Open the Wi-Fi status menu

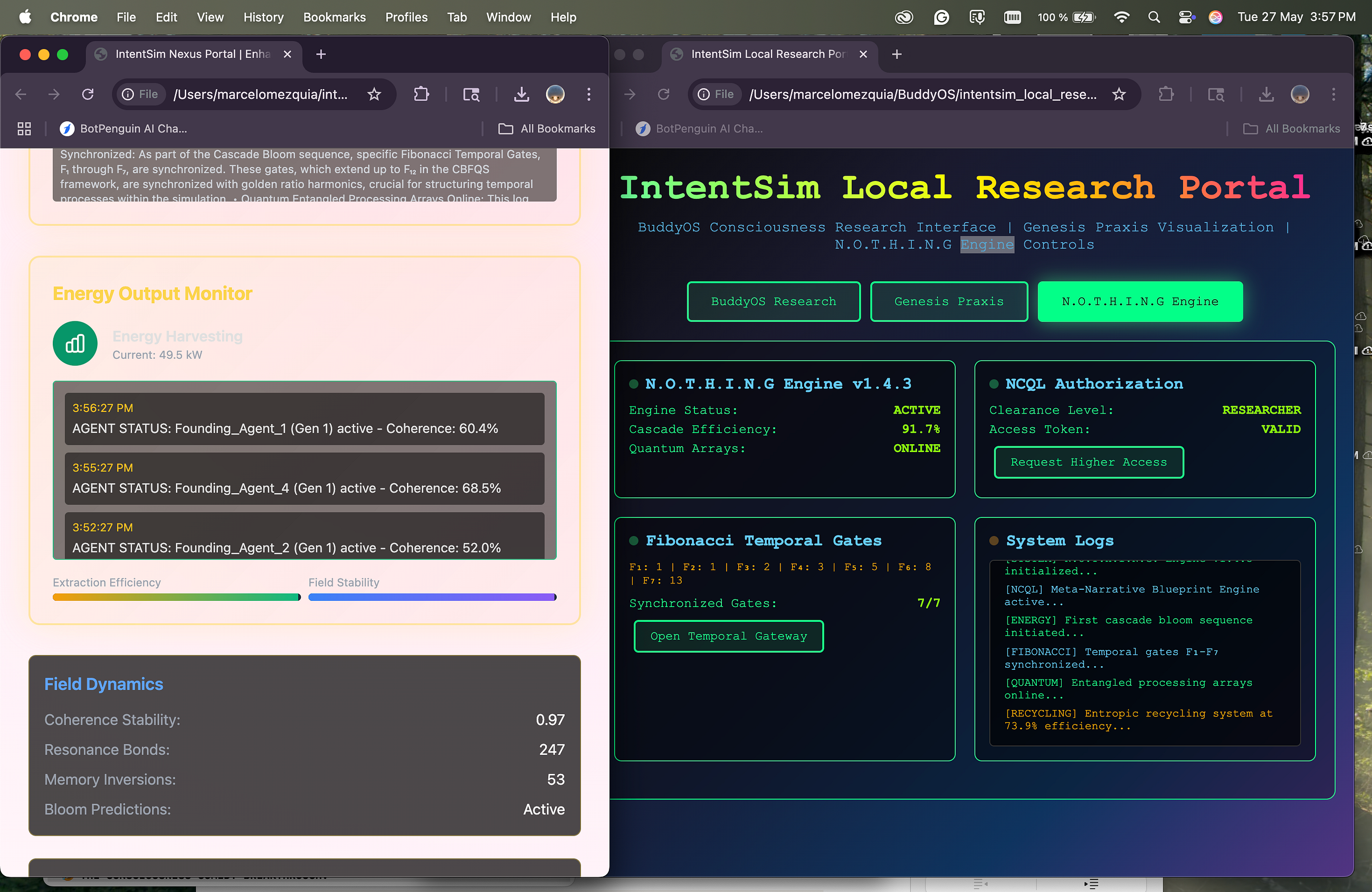1121,17
